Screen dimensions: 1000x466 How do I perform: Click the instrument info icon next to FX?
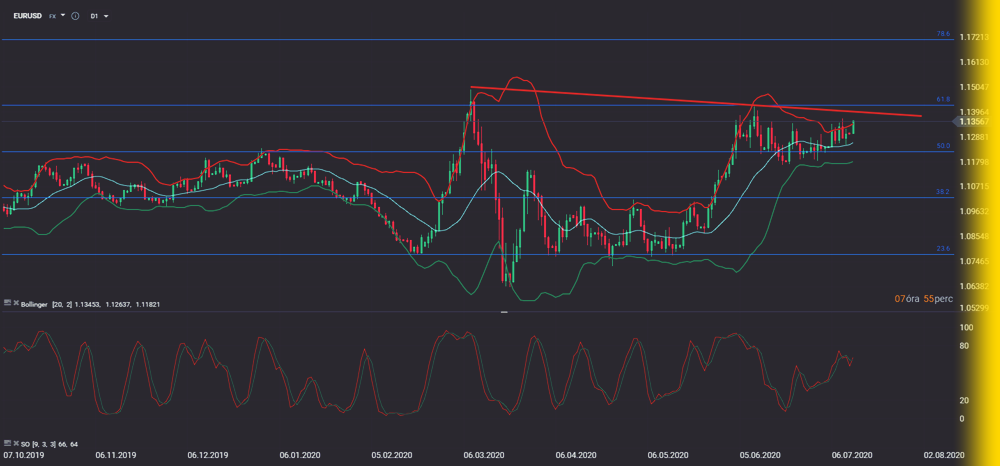pyautogui.click(x=75, y=17)
